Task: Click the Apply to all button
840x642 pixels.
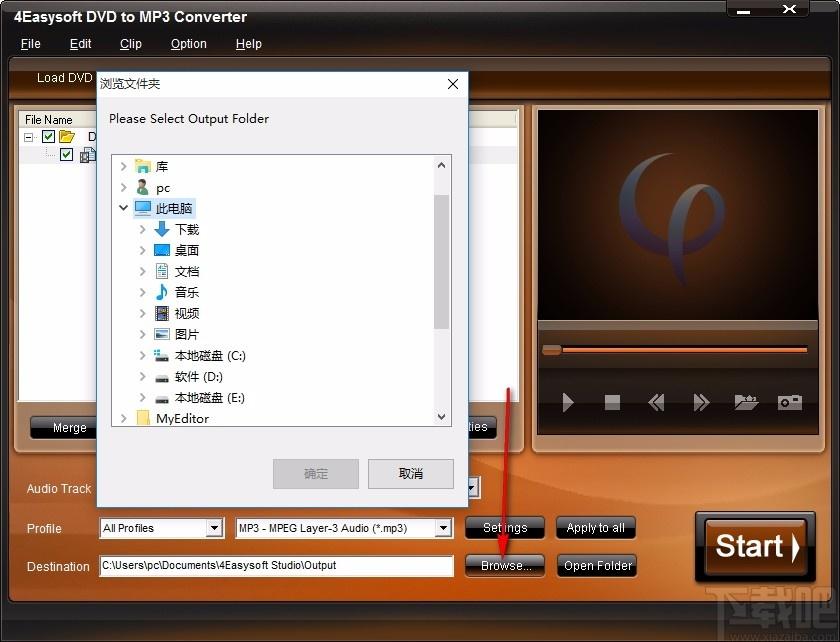Action: click(596, 528)
